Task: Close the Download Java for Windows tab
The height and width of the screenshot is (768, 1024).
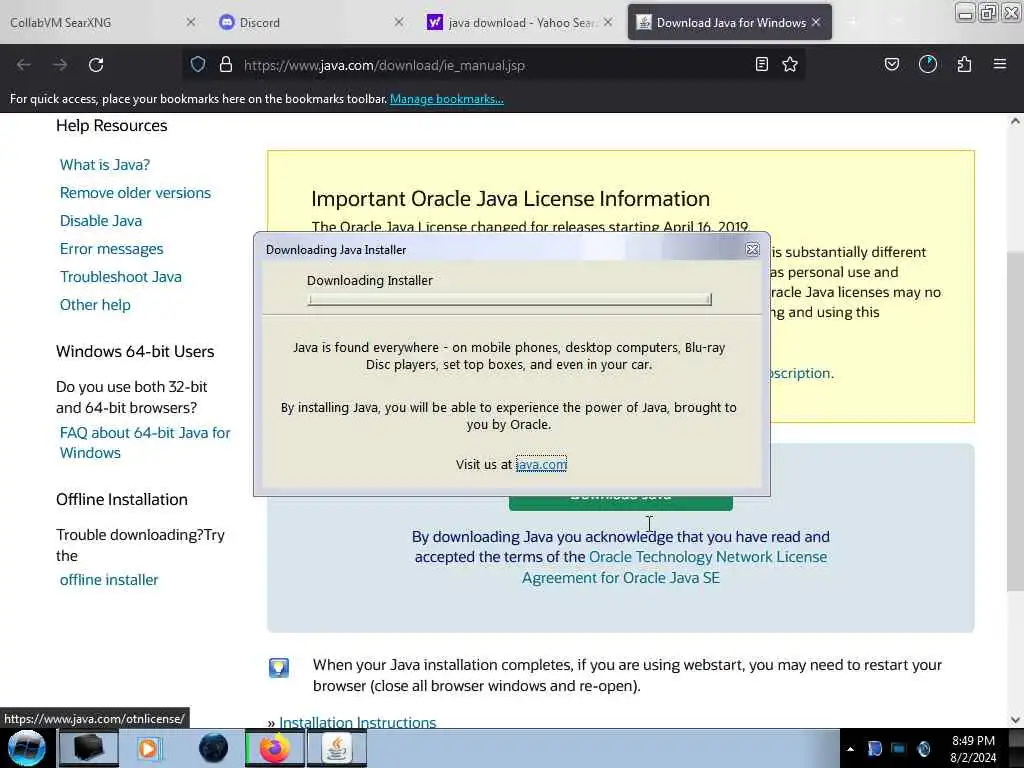Action: [816, 22]
